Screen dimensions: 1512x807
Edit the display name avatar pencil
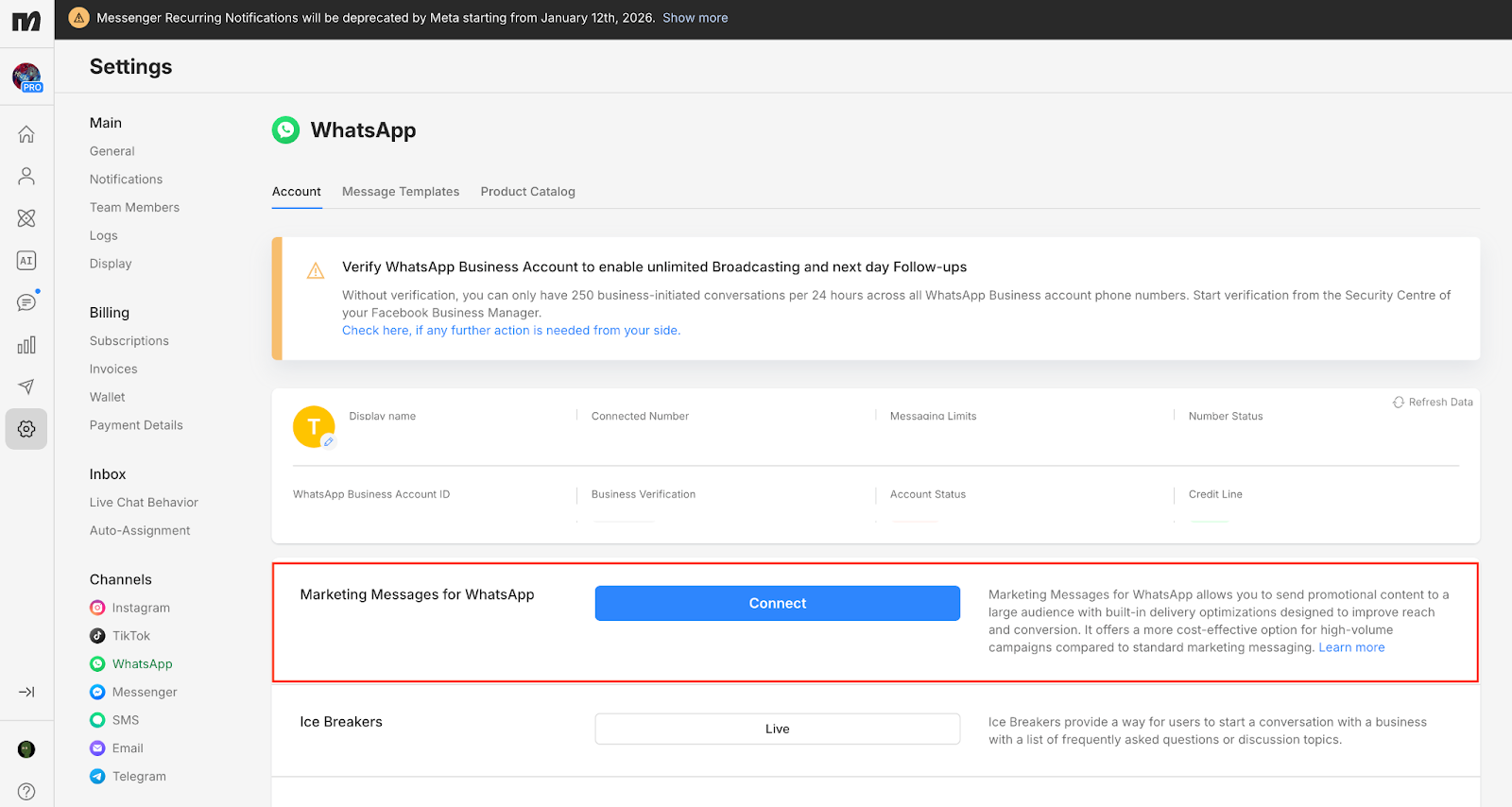coord(328,441)
